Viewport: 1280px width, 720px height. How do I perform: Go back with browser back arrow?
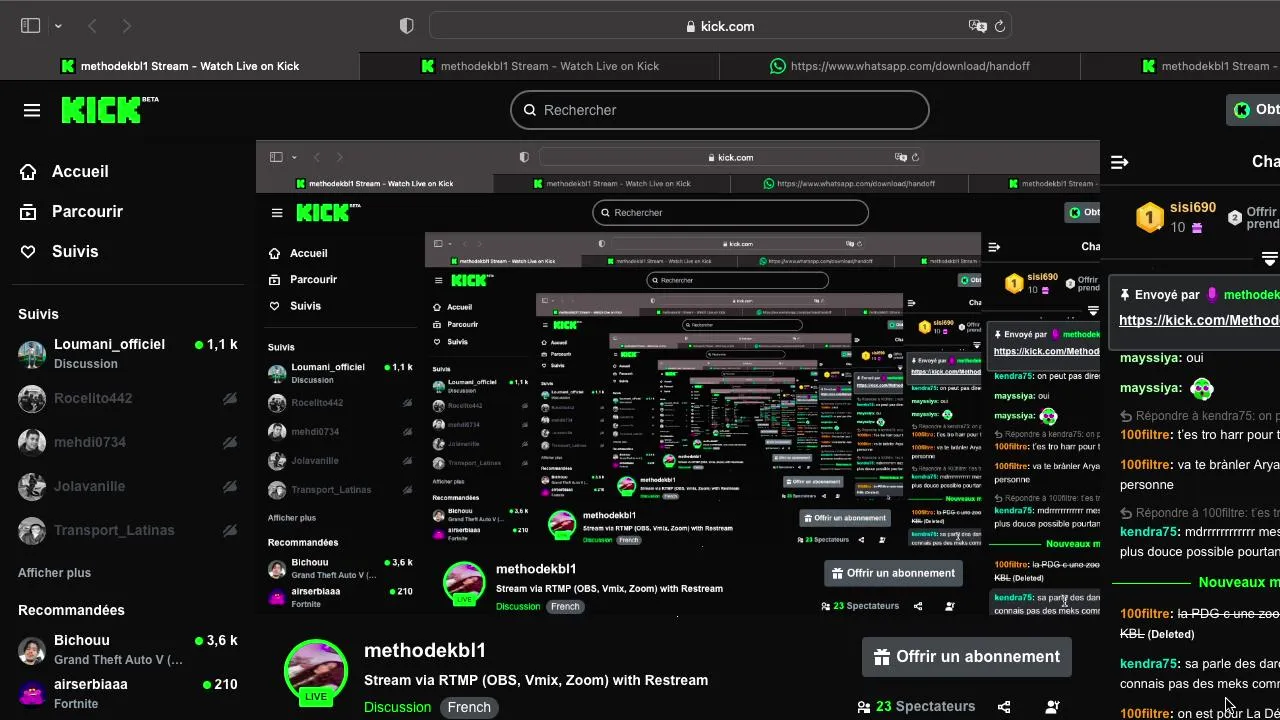click(x=92, y=26)
